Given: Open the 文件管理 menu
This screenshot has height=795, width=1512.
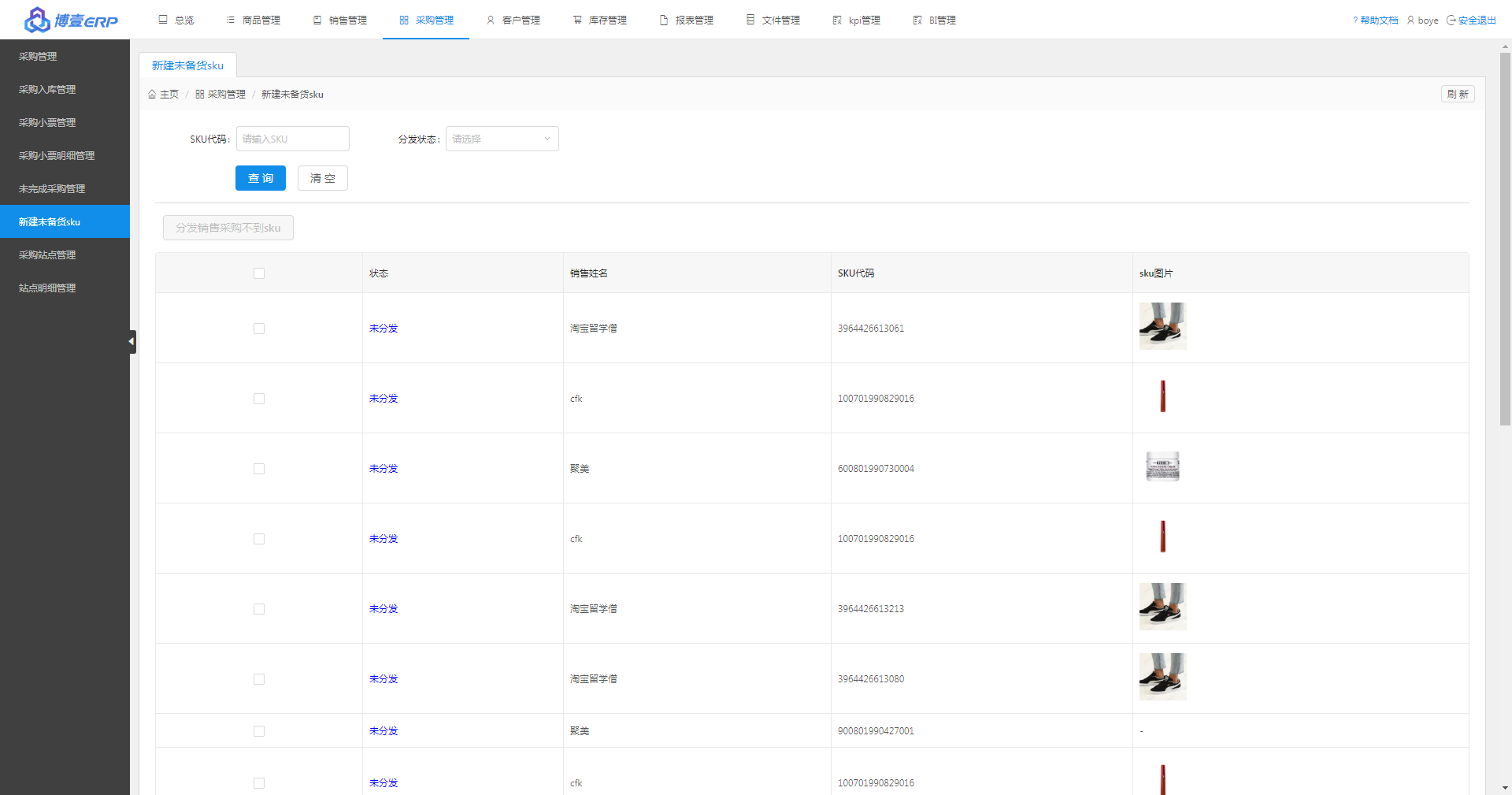Looking at the screenshot, I should (x=773, y=20).
